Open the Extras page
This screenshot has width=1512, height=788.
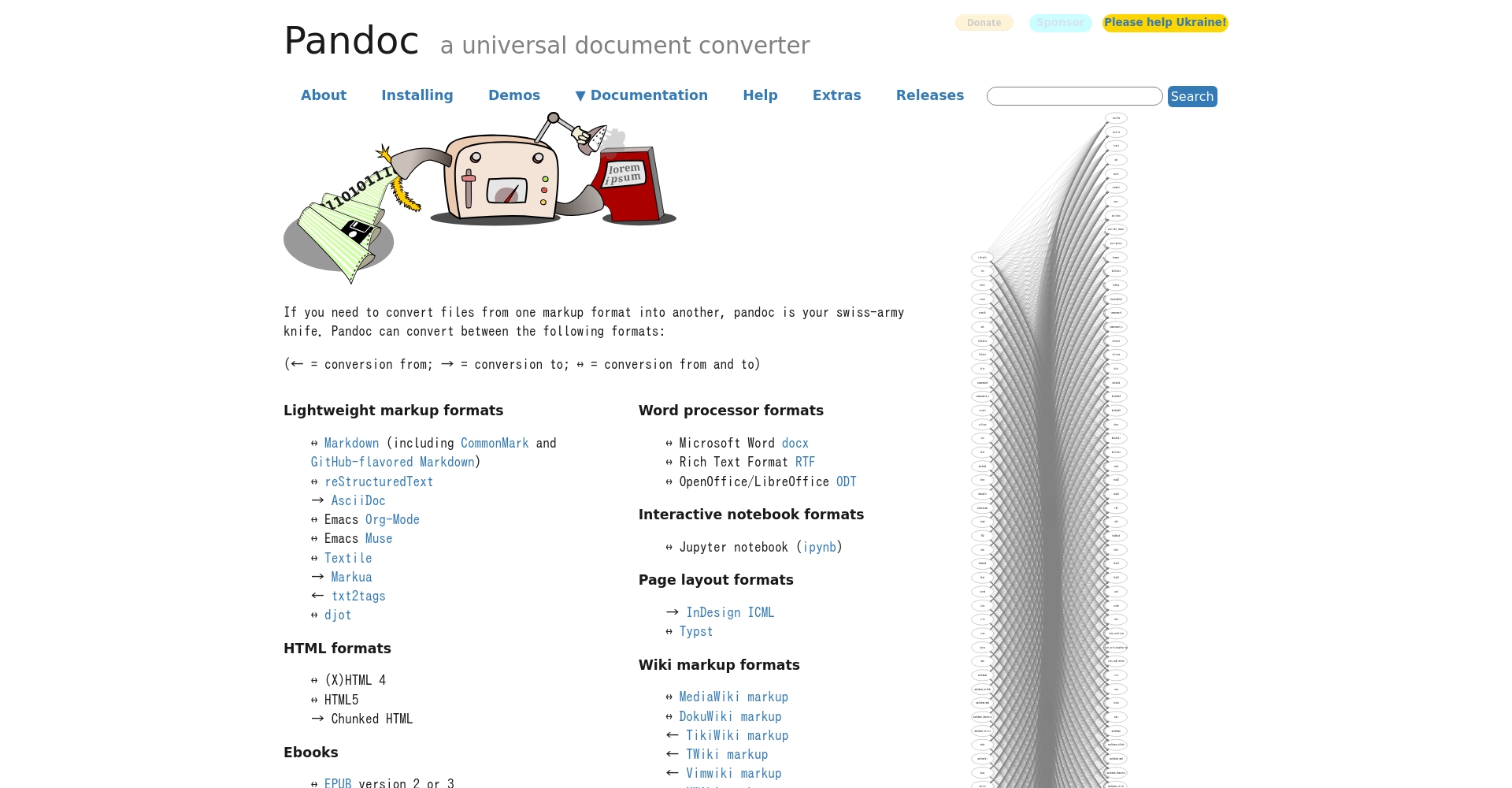[x=836, y=95]
